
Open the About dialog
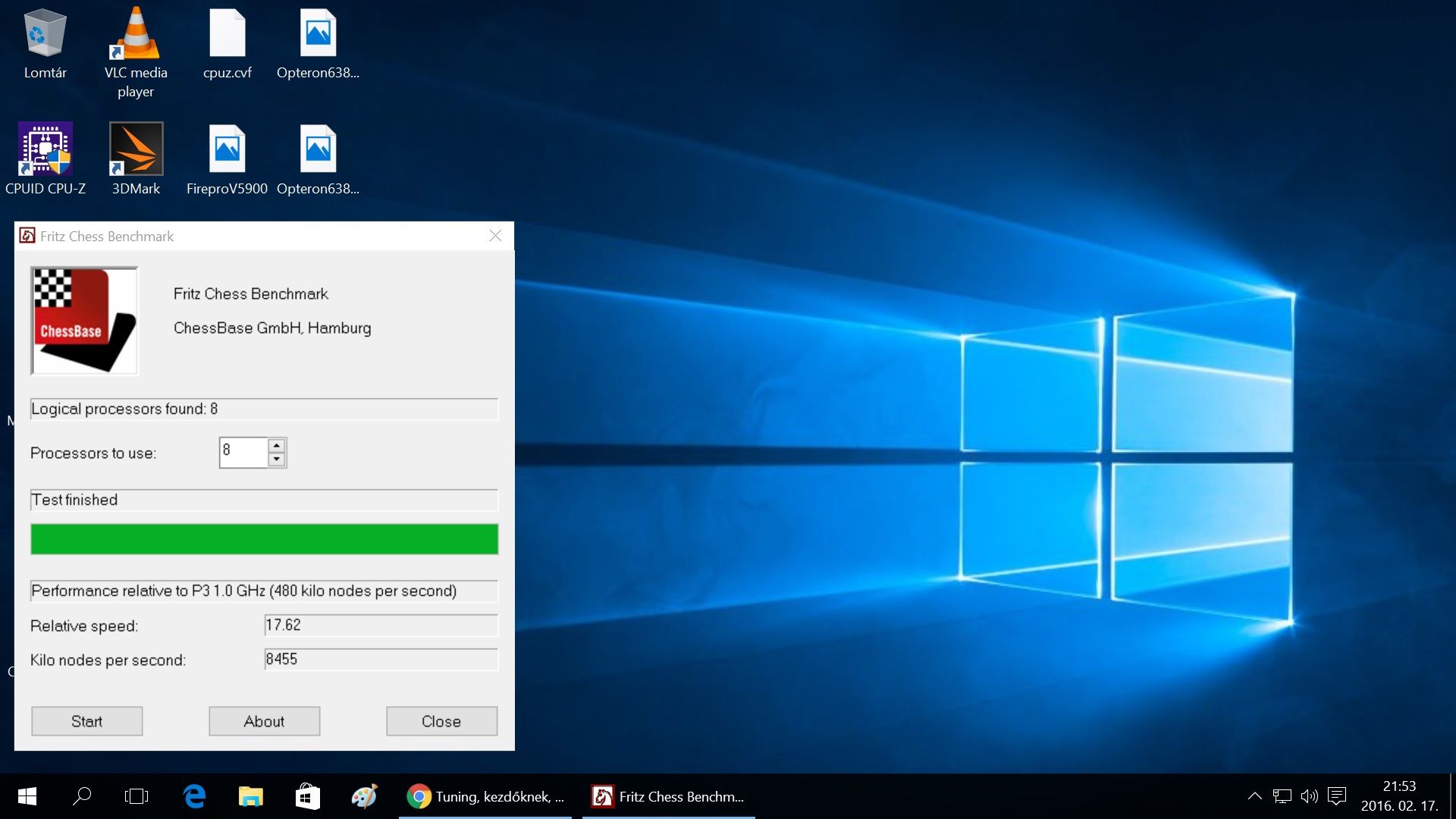coord(264,721)
